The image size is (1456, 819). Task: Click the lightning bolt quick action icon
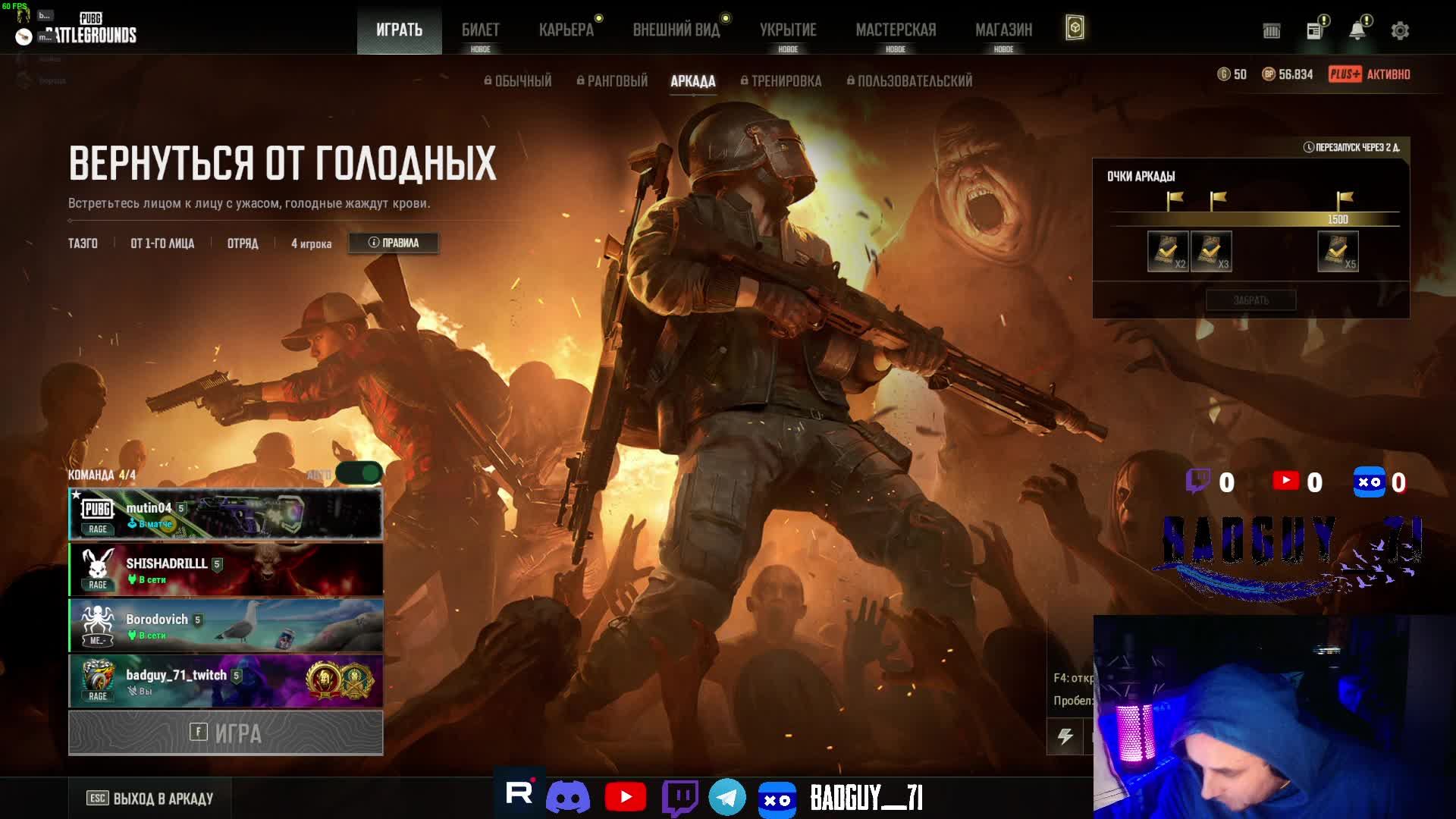(1065, 736)
